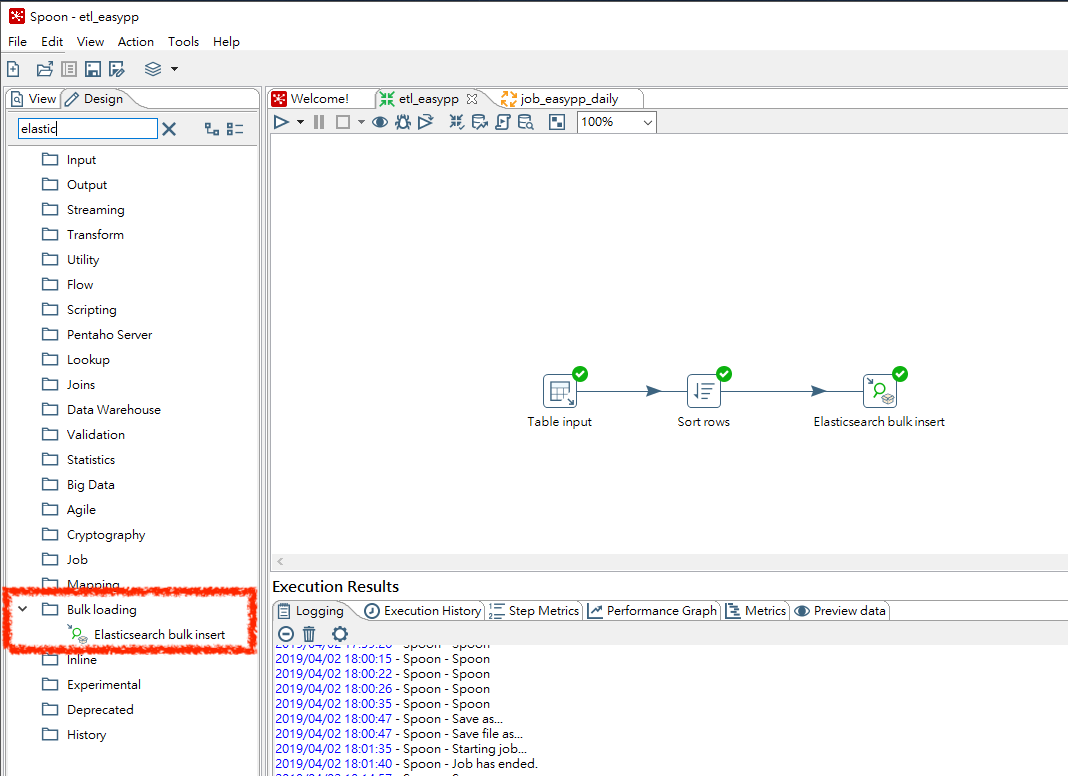
Task: Select the Cryptography folder
Action: tap(93, 535)
